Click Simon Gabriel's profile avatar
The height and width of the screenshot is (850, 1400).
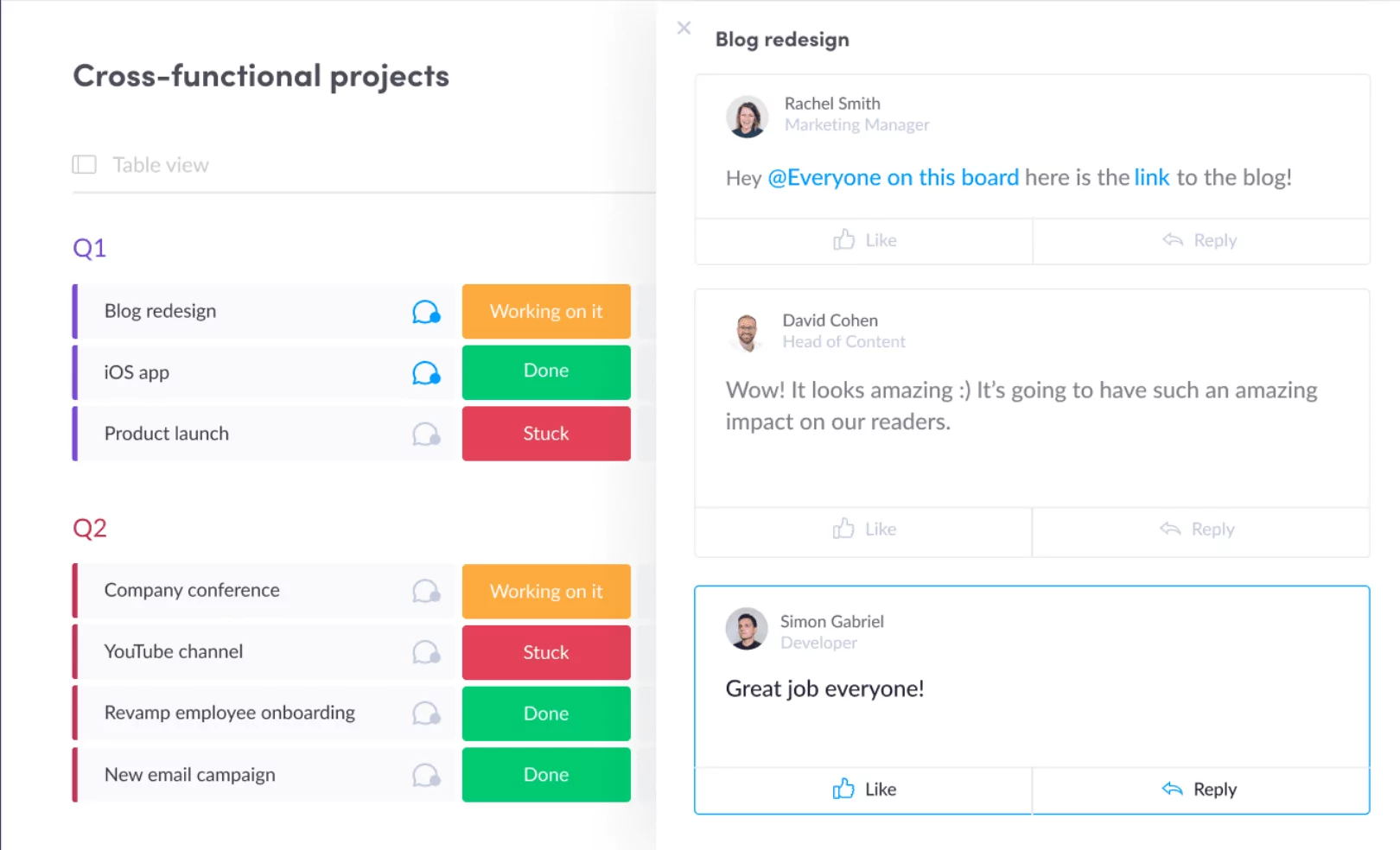click(747, 629)
